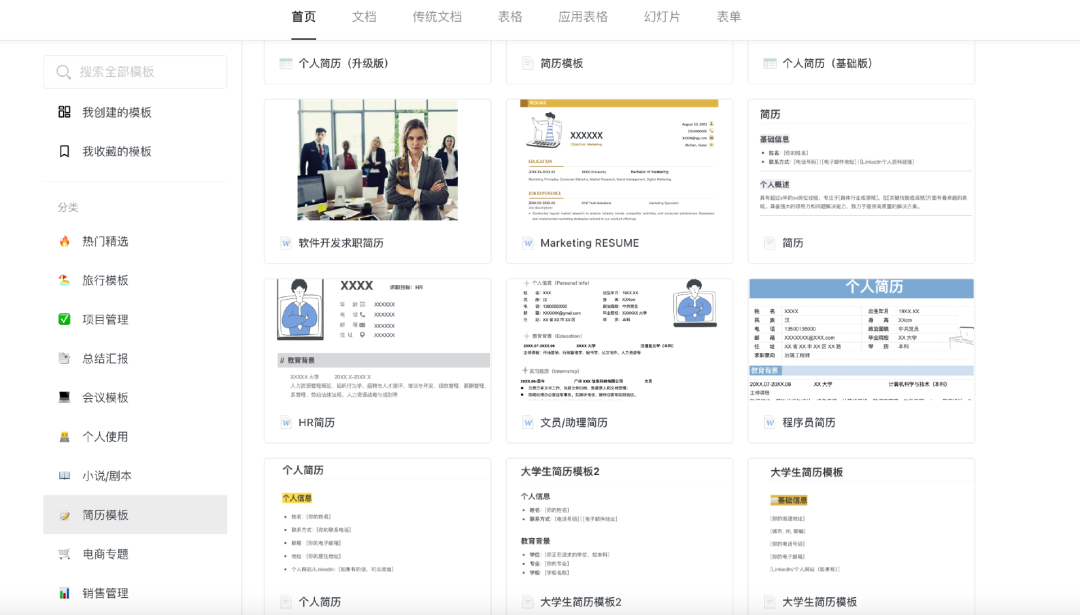The image size is (1080, 615).
Task: Click the bookmark icon beside 我收藏的模板
Action: coord(64,152)
